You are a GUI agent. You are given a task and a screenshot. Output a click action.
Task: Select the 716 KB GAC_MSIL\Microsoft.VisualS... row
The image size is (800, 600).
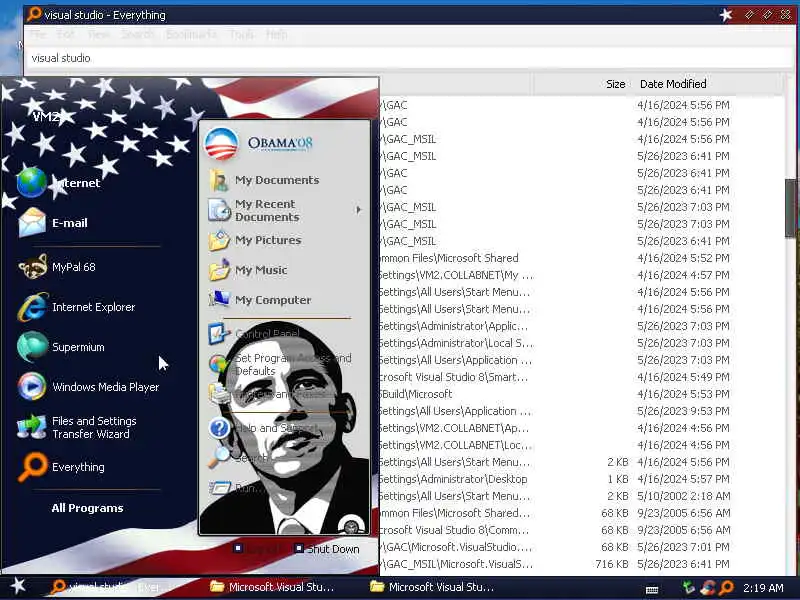(x=582, y=564)
